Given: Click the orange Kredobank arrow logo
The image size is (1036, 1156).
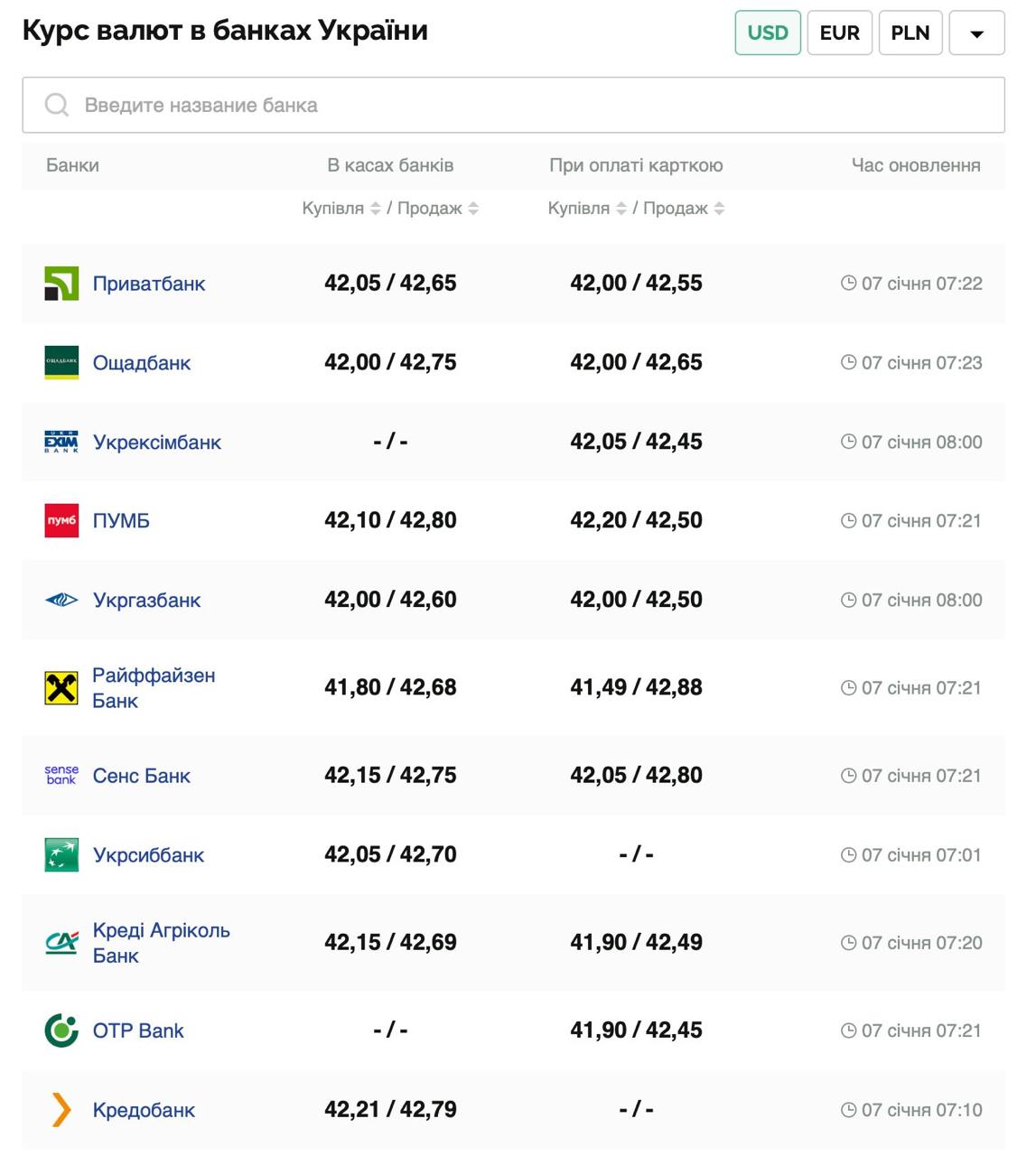Looking at the screenshot, I should (61, 1110).
